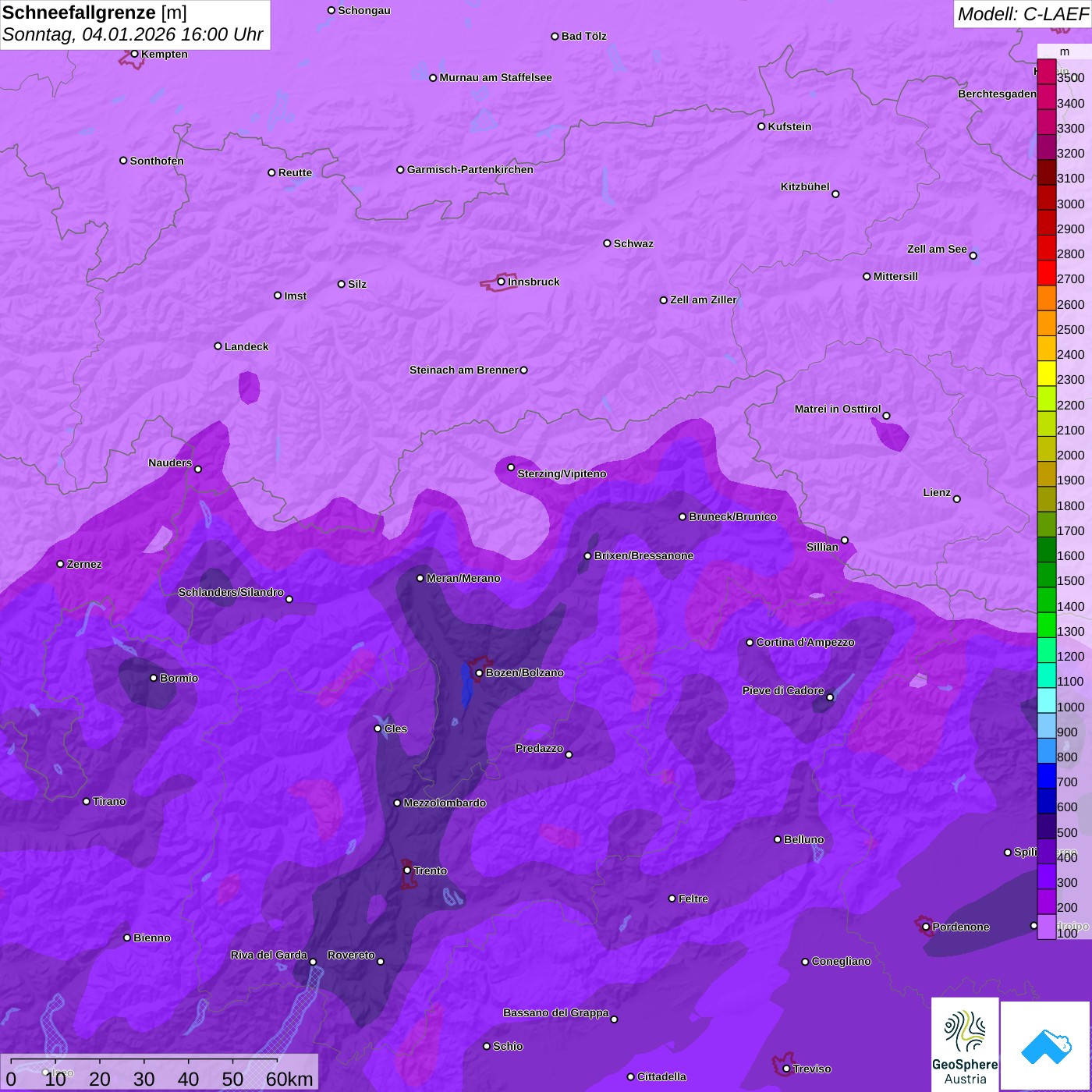
Task: Click the Bruneck/Brunico marker dot
Action: coord(682,516)
